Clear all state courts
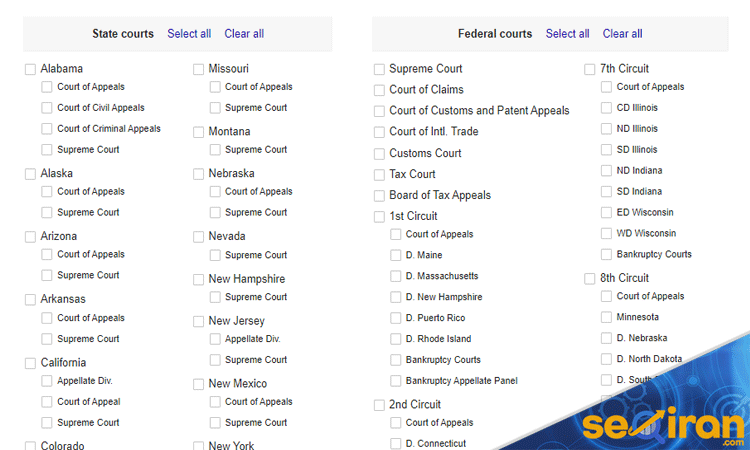The width and height of the screenshot is (750, 450). pos(244,34)
